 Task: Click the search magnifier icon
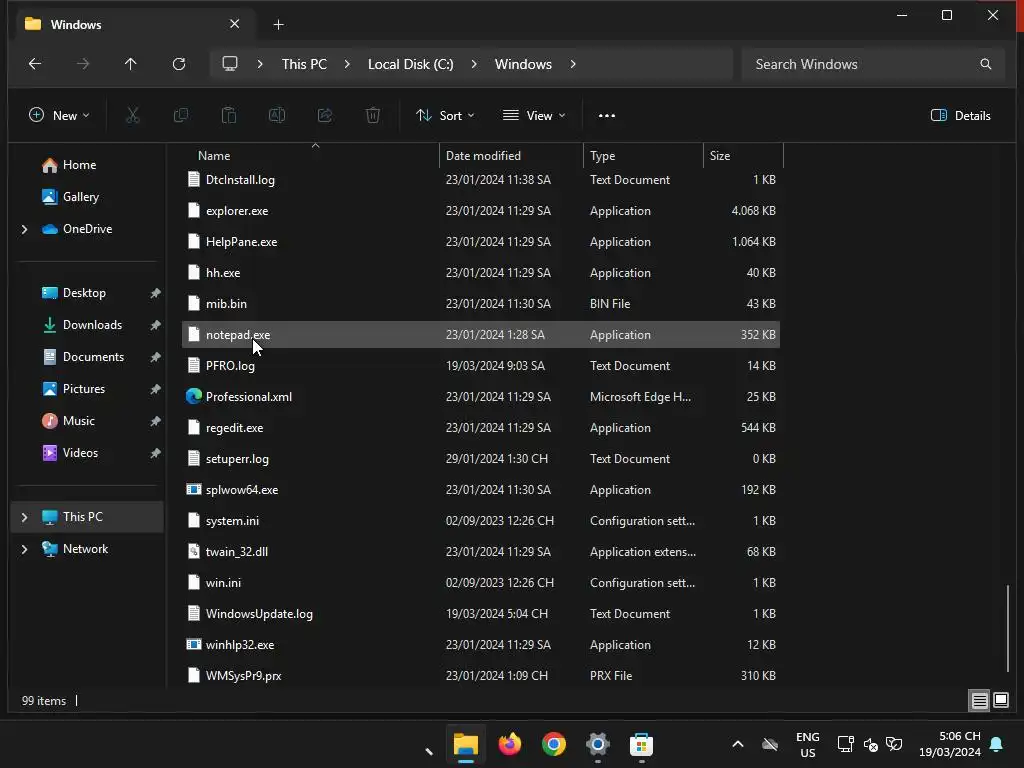985,64
